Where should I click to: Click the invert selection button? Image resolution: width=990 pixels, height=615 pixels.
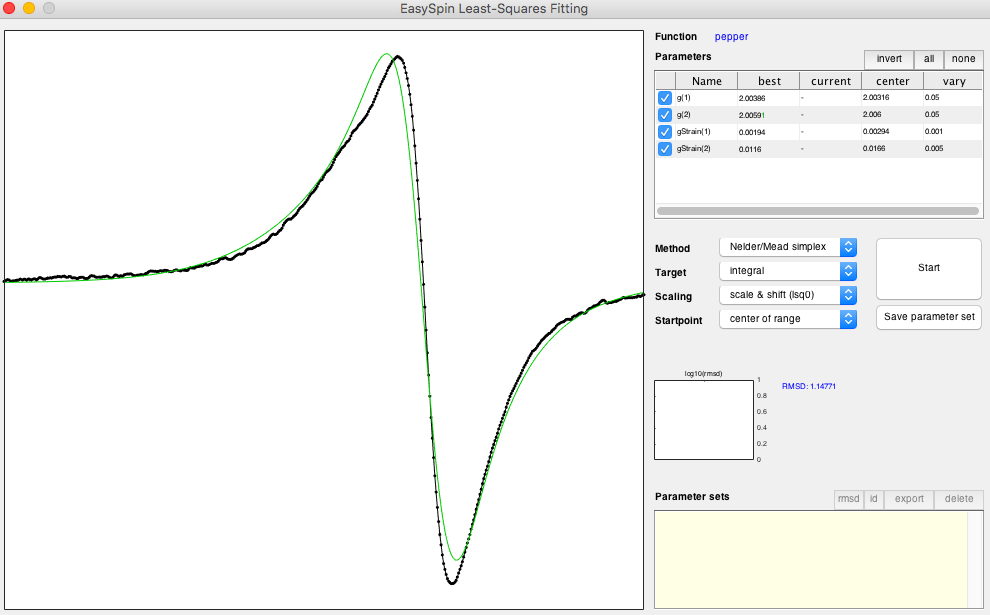[x=889, y=59]
